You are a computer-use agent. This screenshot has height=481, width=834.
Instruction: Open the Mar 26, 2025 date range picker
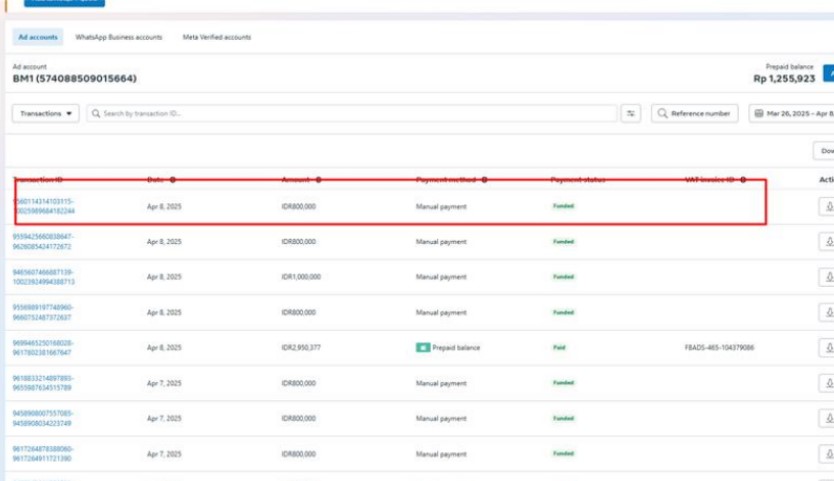(792, 114)
